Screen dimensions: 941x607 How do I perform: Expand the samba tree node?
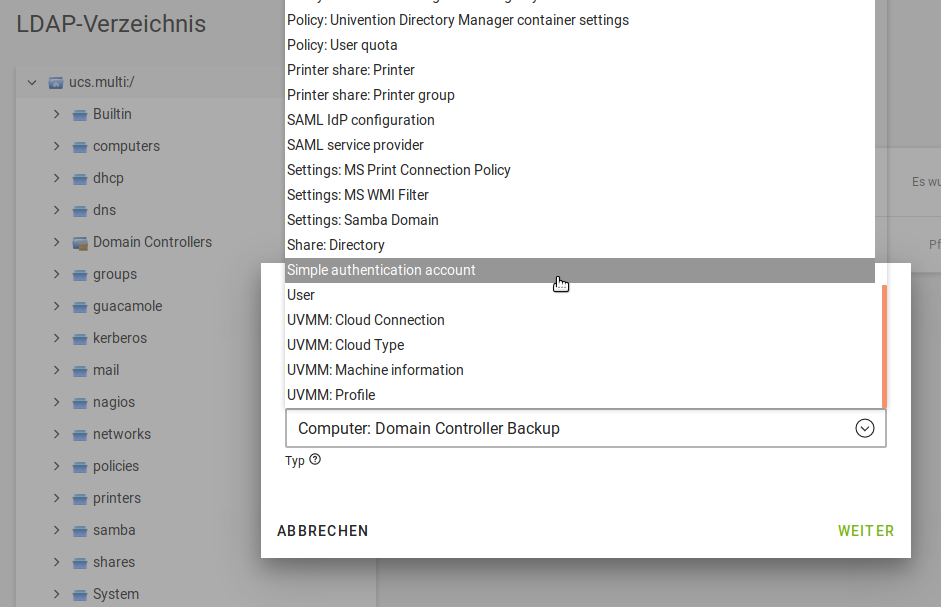pyautogui.click(x=56, y=530)
